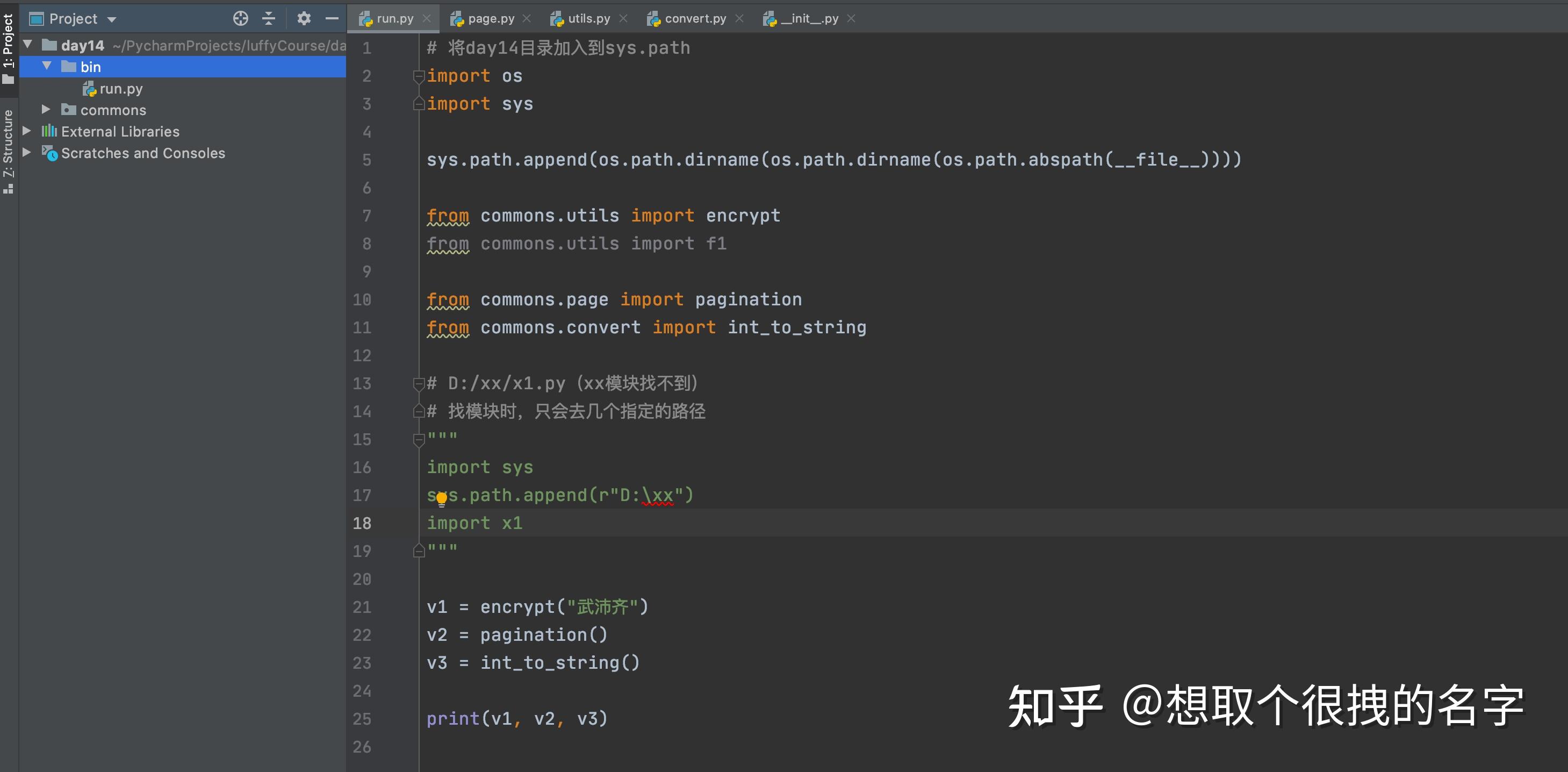Collapse the day14 root folder
Screen dimensions: 1568x772
(28, 45)
